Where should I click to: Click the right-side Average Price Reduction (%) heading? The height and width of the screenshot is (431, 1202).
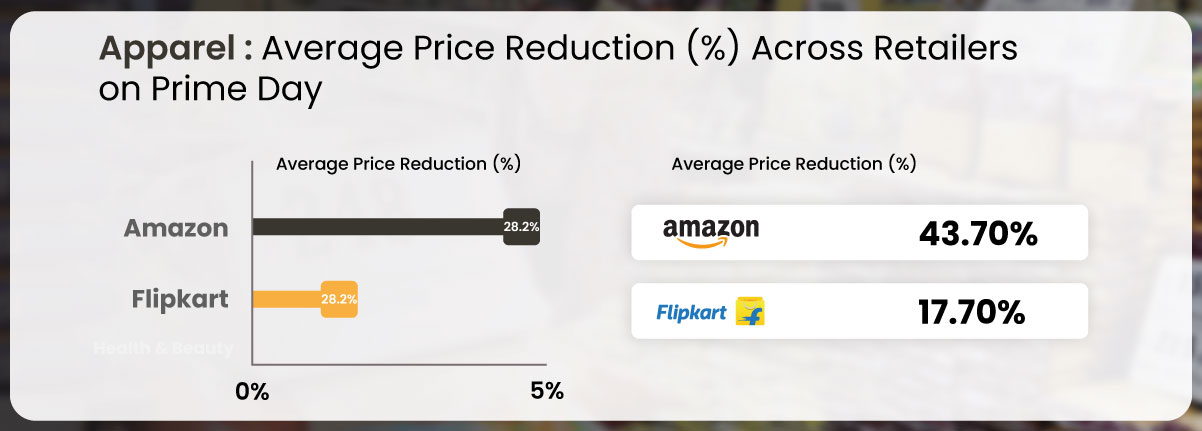[794, 163]
